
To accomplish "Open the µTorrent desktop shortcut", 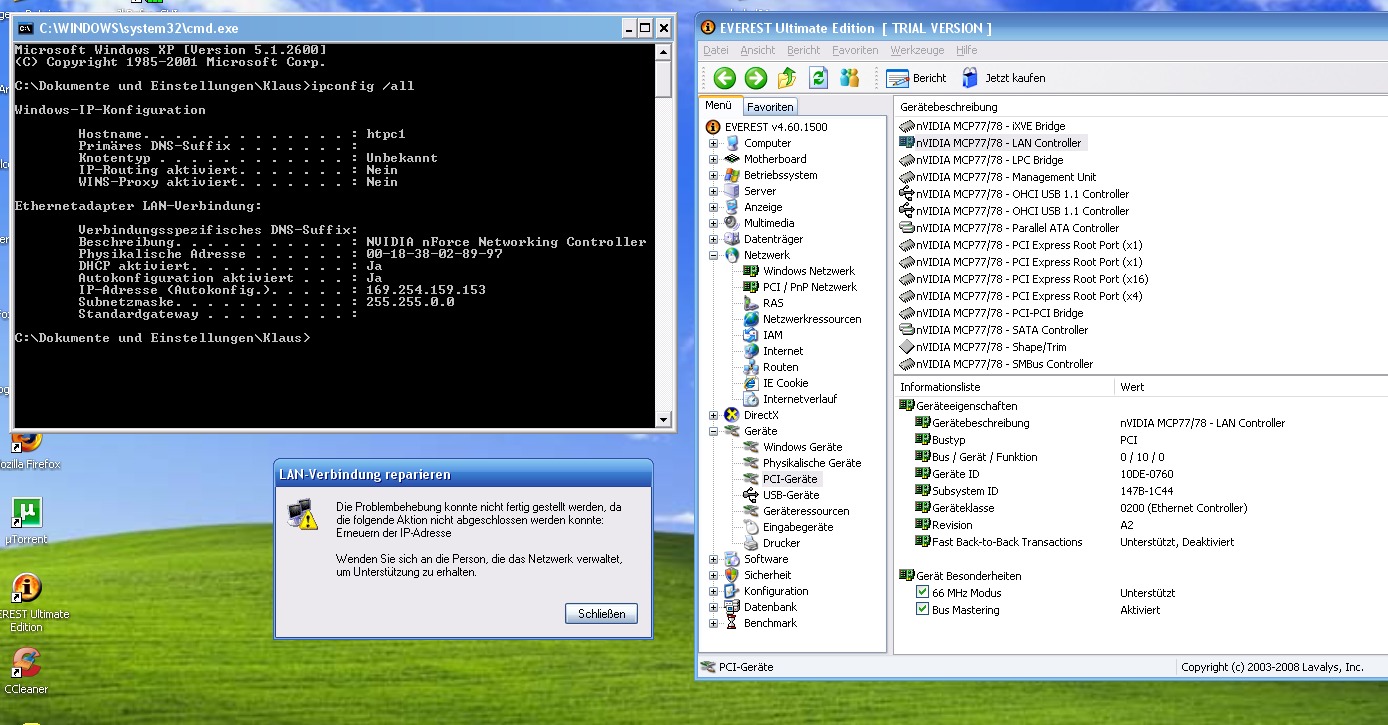I will (26, 521).
